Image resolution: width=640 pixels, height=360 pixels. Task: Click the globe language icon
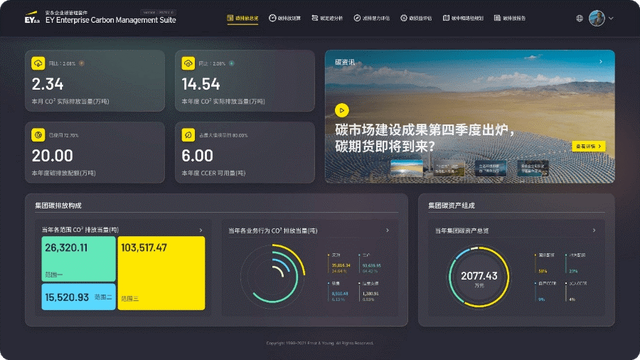pos(579,18)
